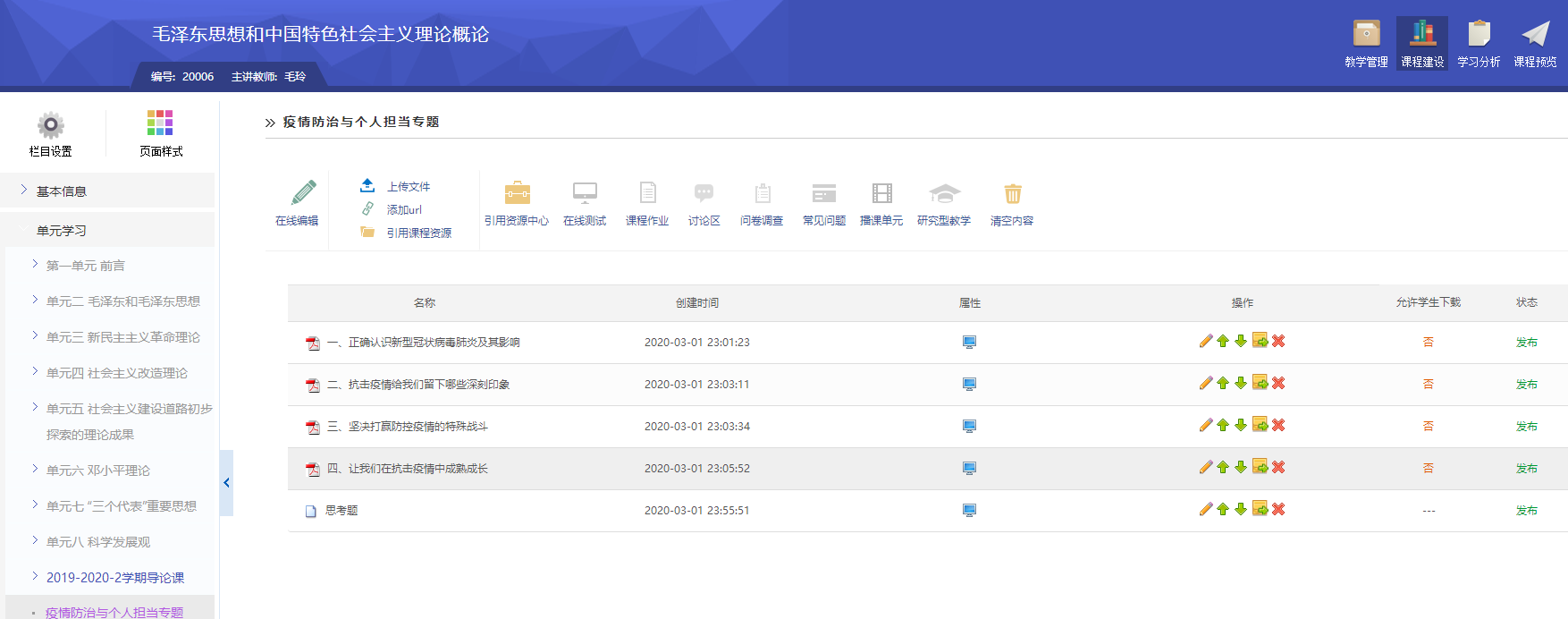Viewport: 1568px width, 619px height.
Task: Click the 清空内容 trash icon
Action: tap(1012, 193)
